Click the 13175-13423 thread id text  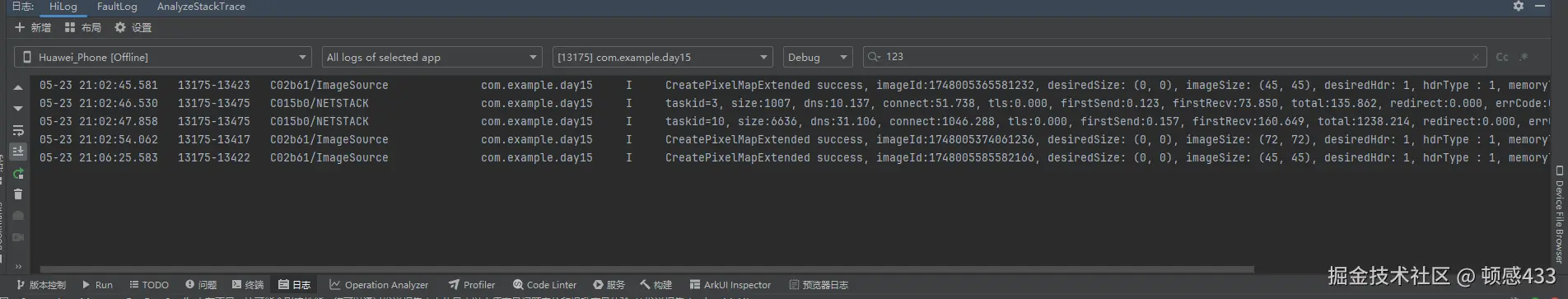point(214,85)
